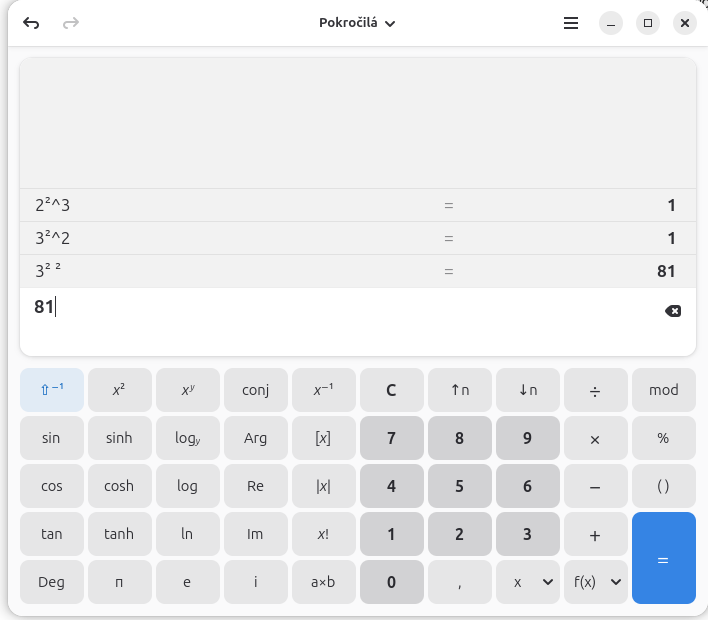Open the hamburger main menu

pos(571,23)
